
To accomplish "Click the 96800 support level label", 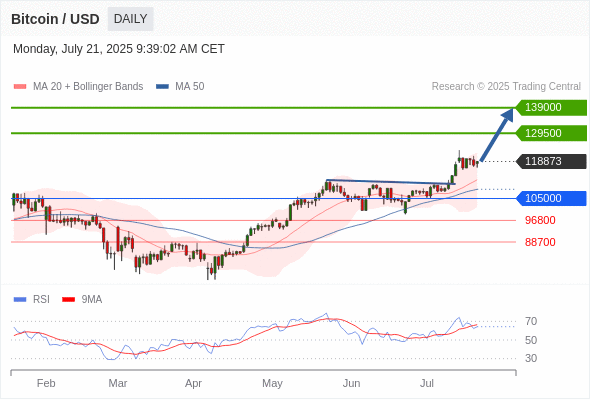I will pos(540,220).
